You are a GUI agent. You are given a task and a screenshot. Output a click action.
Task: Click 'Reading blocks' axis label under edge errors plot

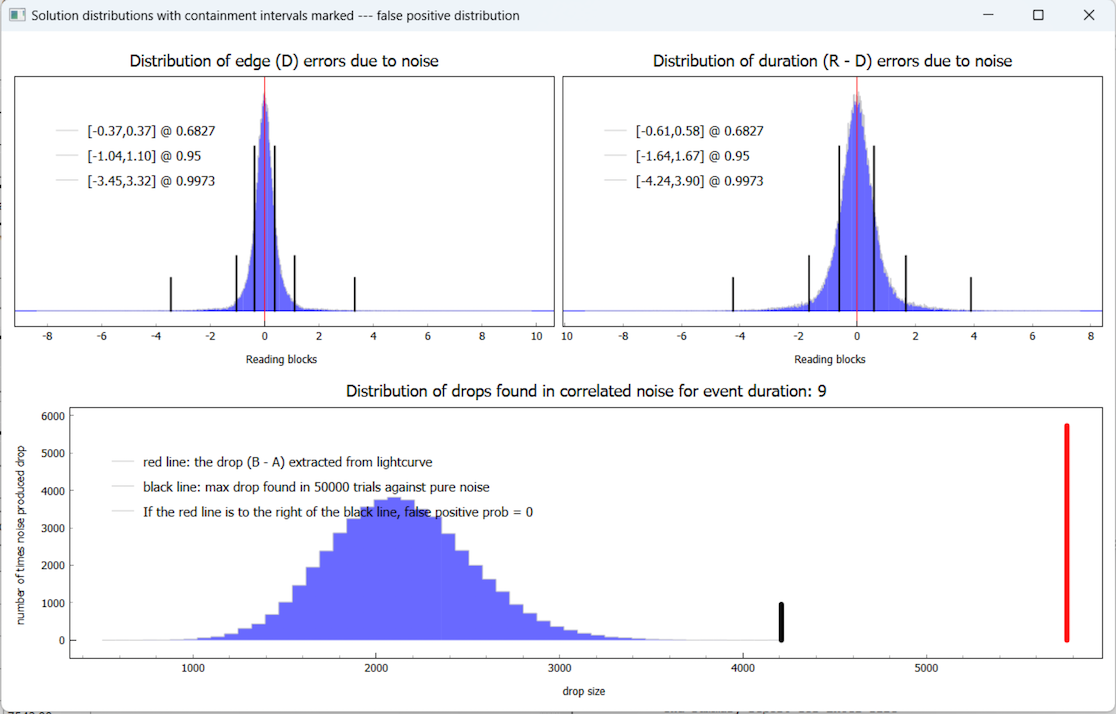(281, 359)
